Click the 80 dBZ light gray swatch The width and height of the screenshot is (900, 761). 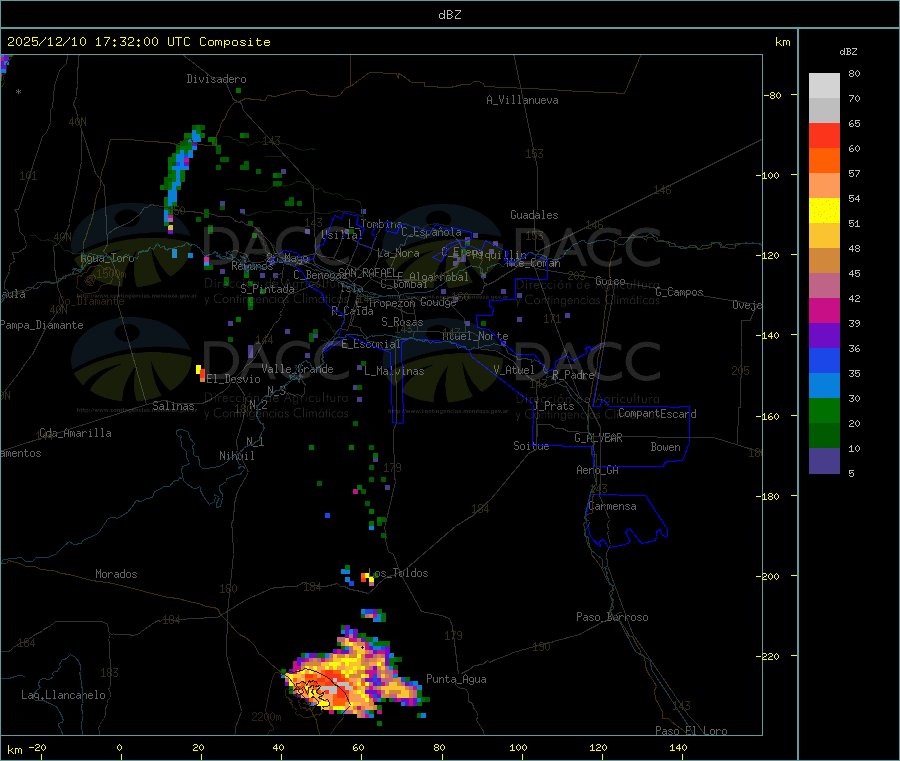(x=824, y=86)
